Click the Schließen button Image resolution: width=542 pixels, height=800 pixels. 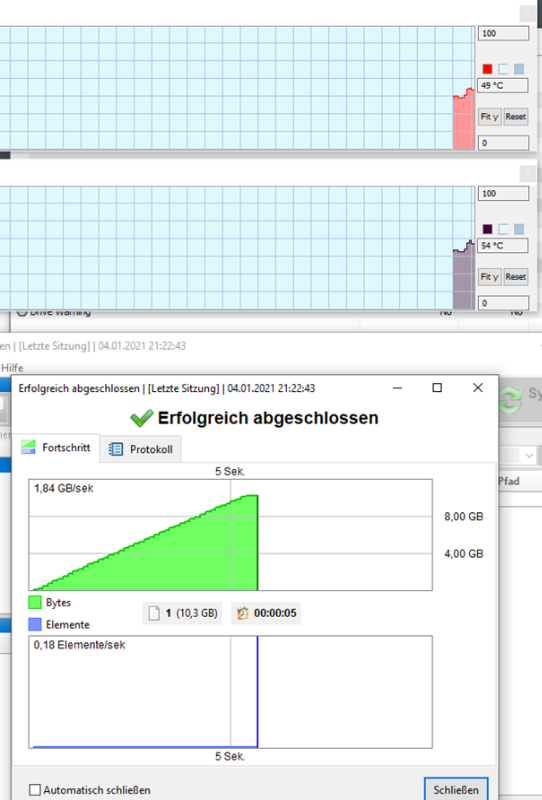point(456,789)
